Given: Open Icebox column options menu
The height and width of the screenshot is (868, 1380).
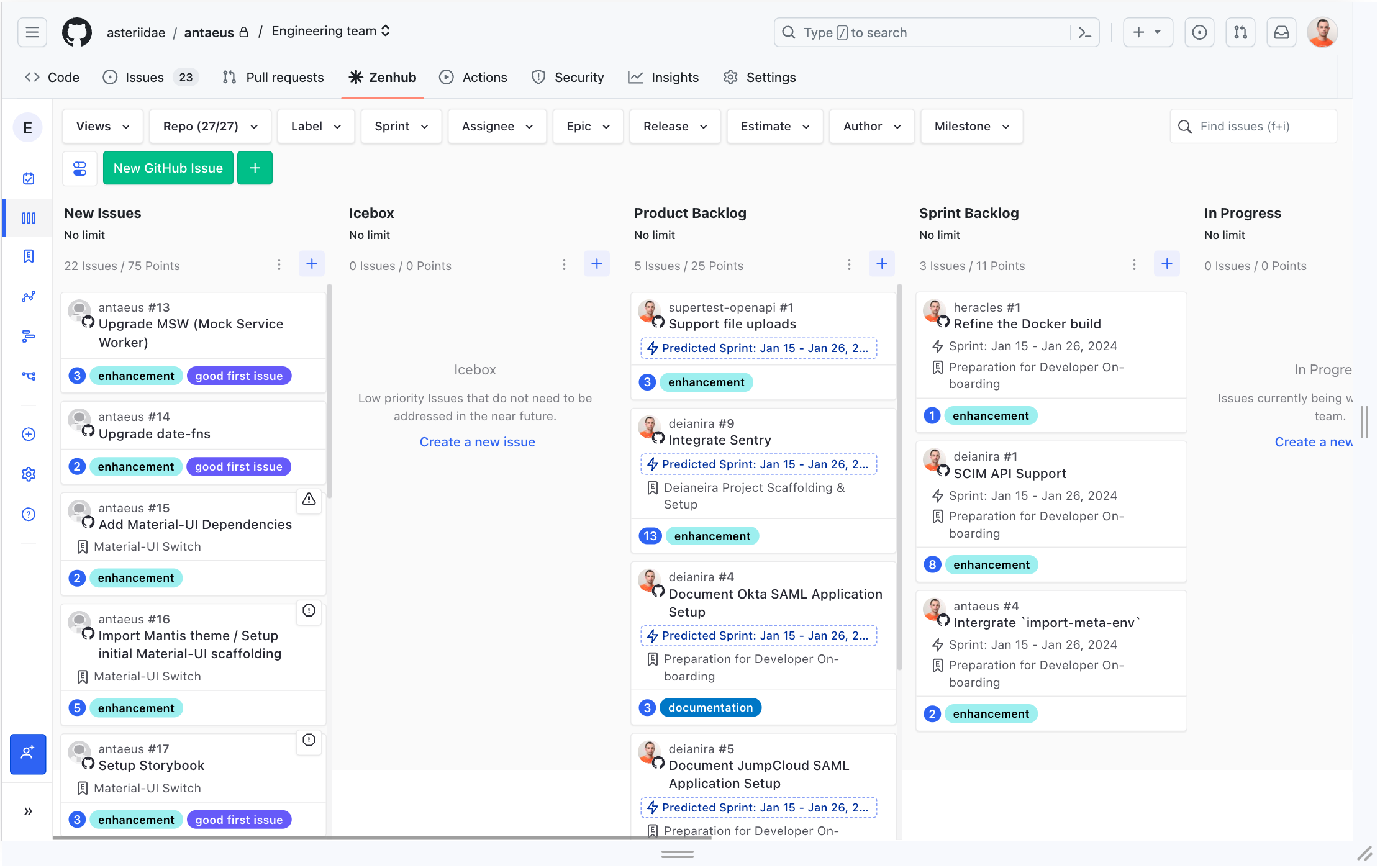Looking at the screenshot, I should (x=564, y=265).
